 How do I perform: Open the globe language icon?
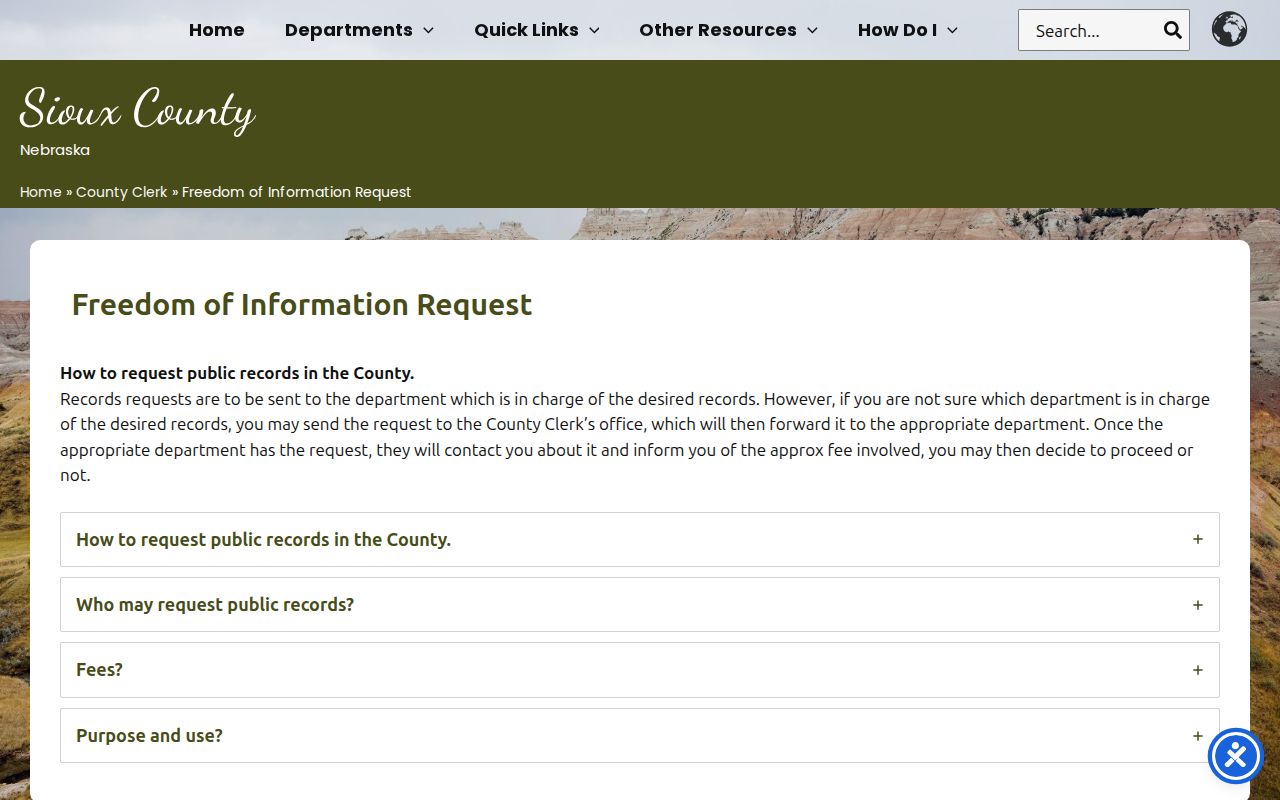(1229, 29)
